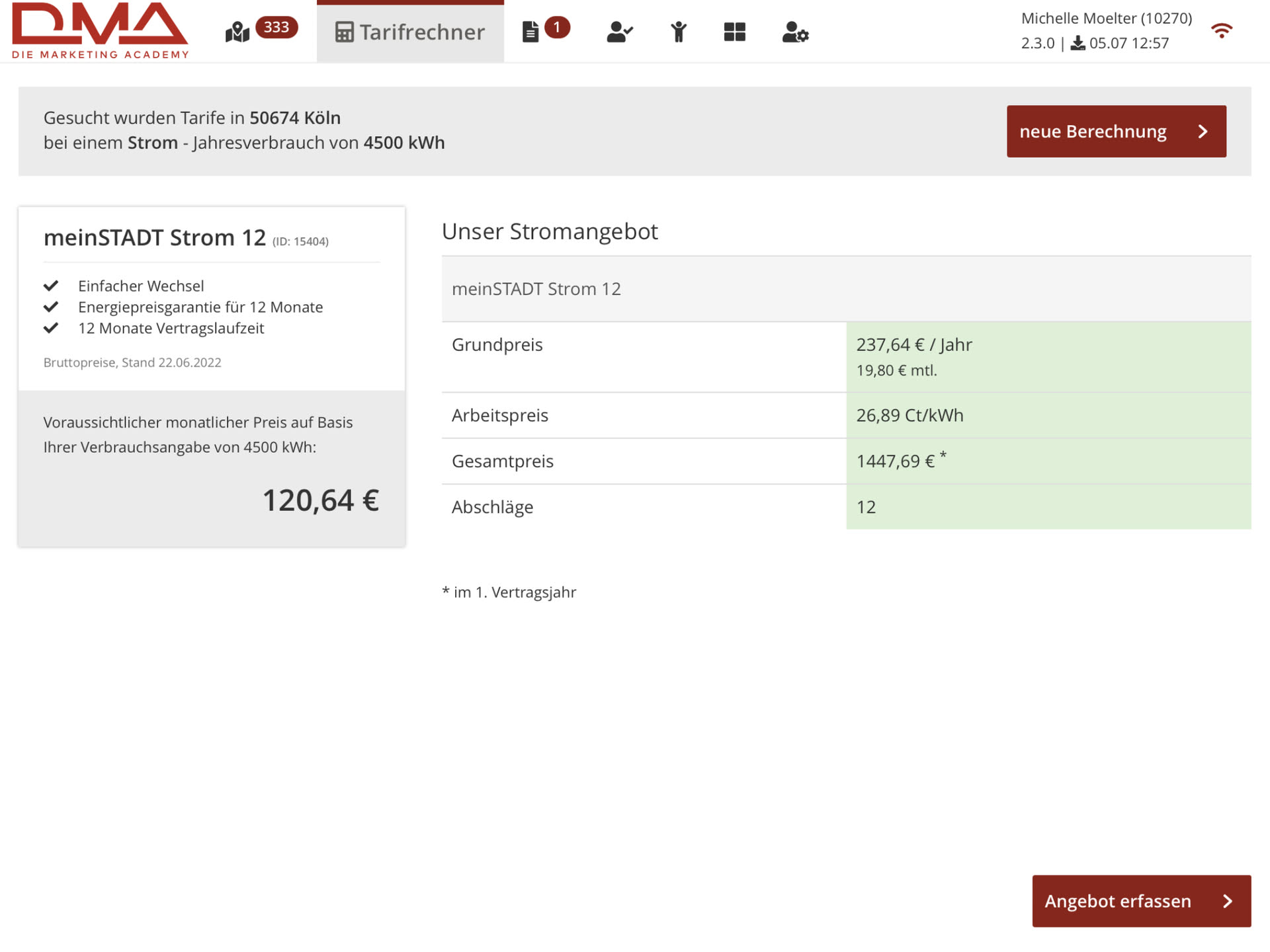Click the Wi-Fi connection status icon

[1221, 30]
